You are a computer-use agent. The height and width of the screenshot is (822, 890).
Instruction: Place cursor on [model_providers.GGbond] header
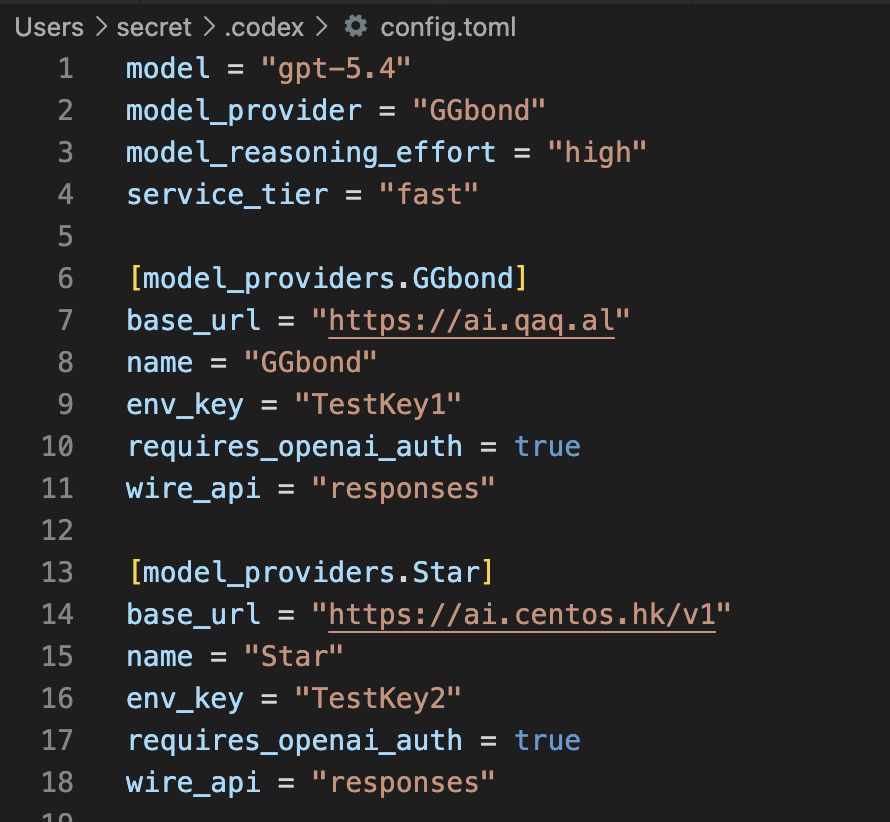(x=328, y=279)
